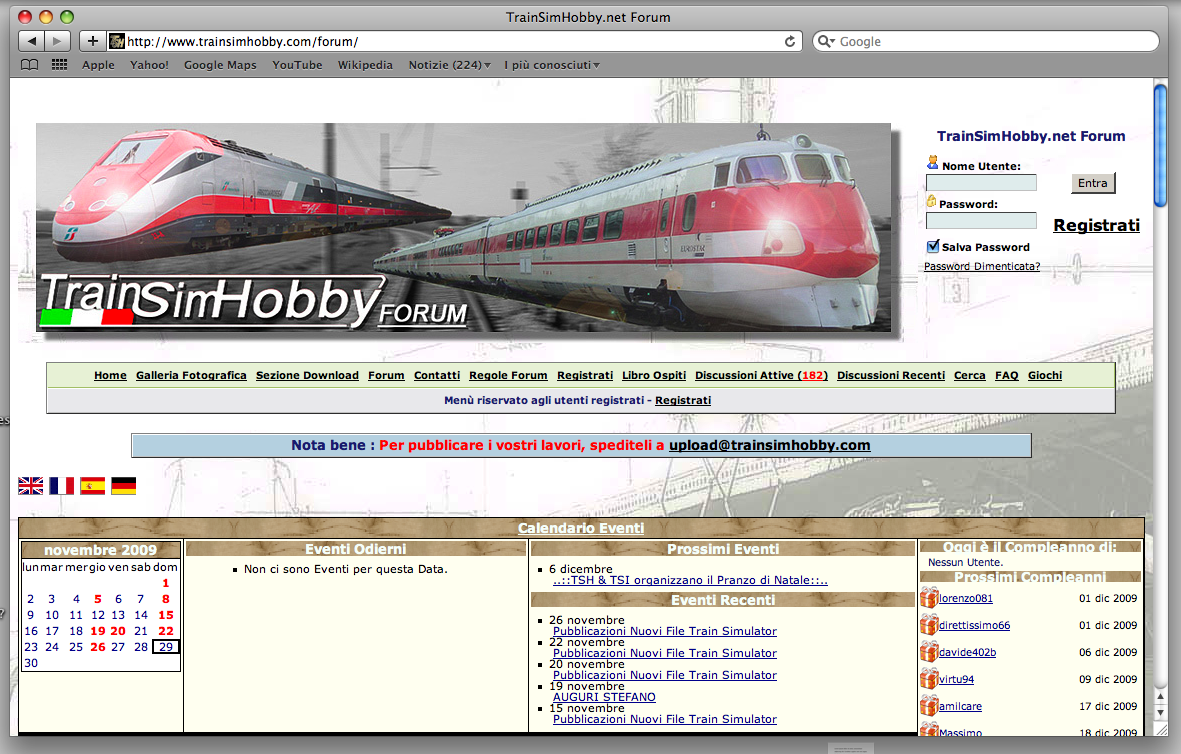Open Calendario Eventi heading link
Screen dimensions: 1181x754
581,528
